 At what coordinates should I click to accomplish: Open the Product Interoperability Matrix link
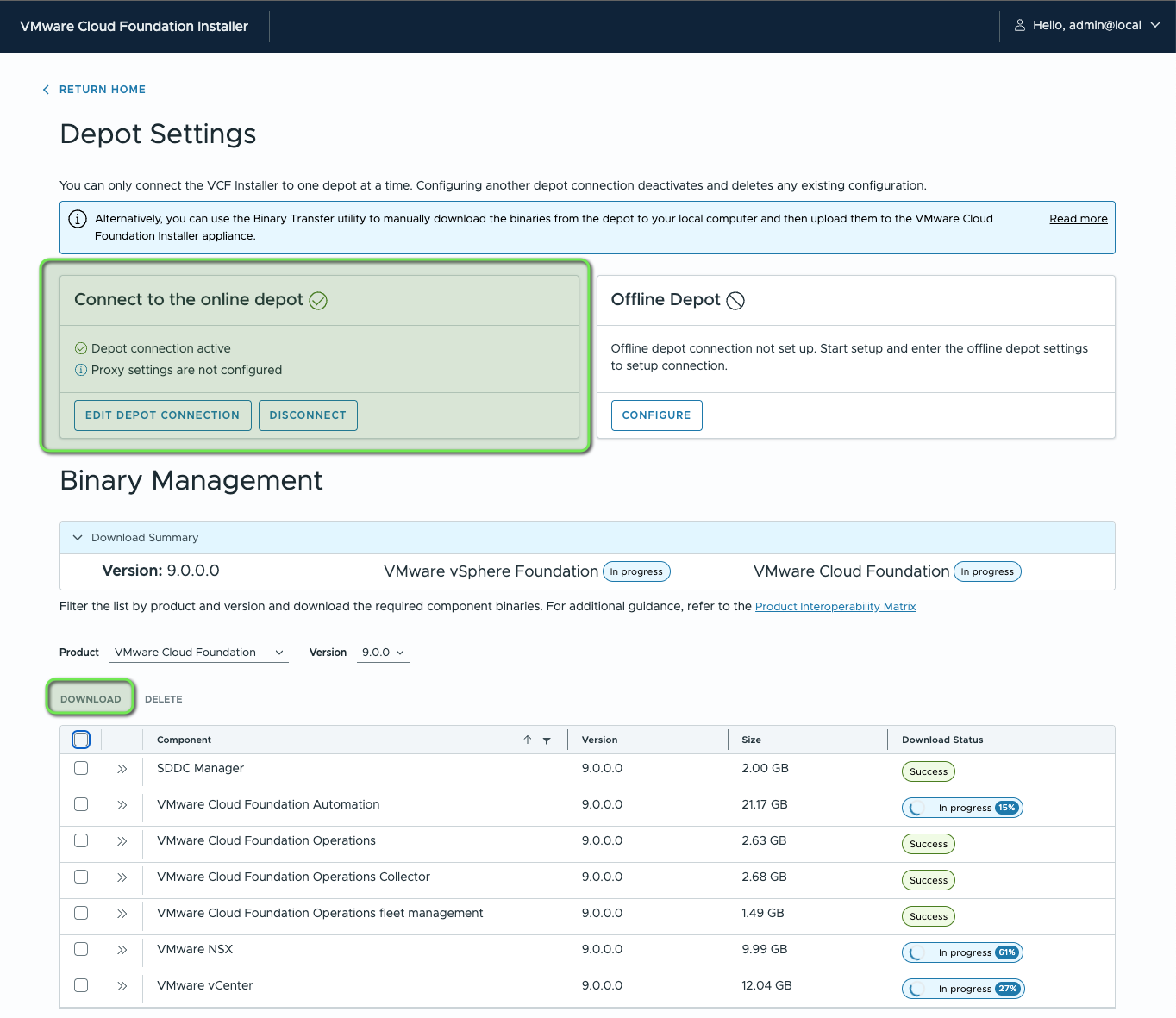[x=835, y=607]
